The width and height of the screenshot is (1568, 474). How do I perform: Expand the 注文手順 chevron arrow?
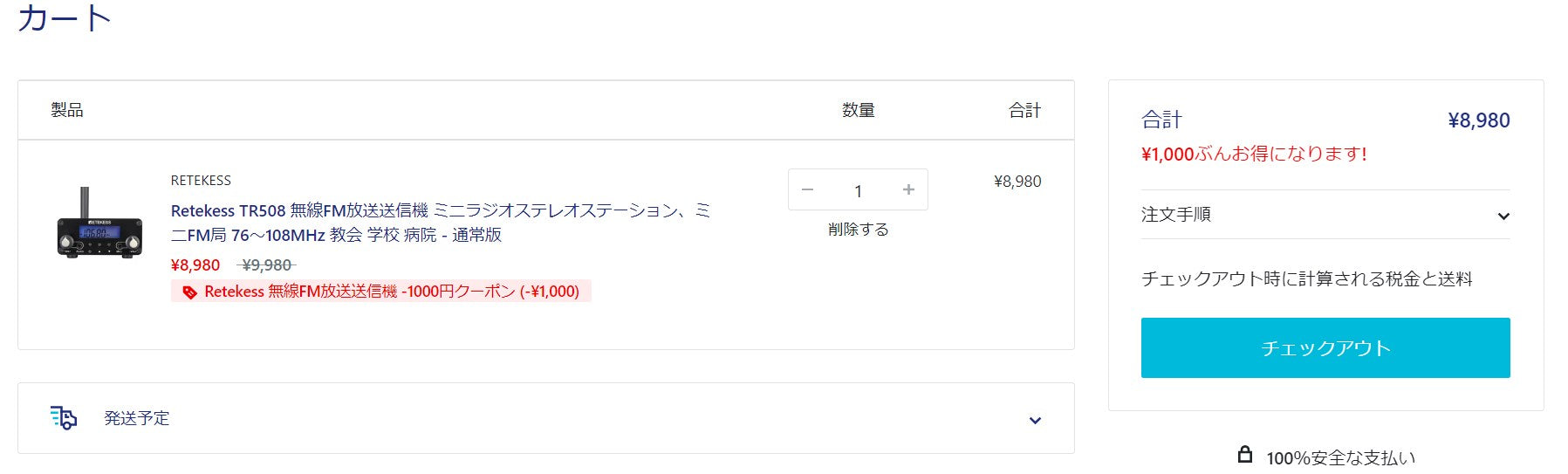(x=1503, y=216)
